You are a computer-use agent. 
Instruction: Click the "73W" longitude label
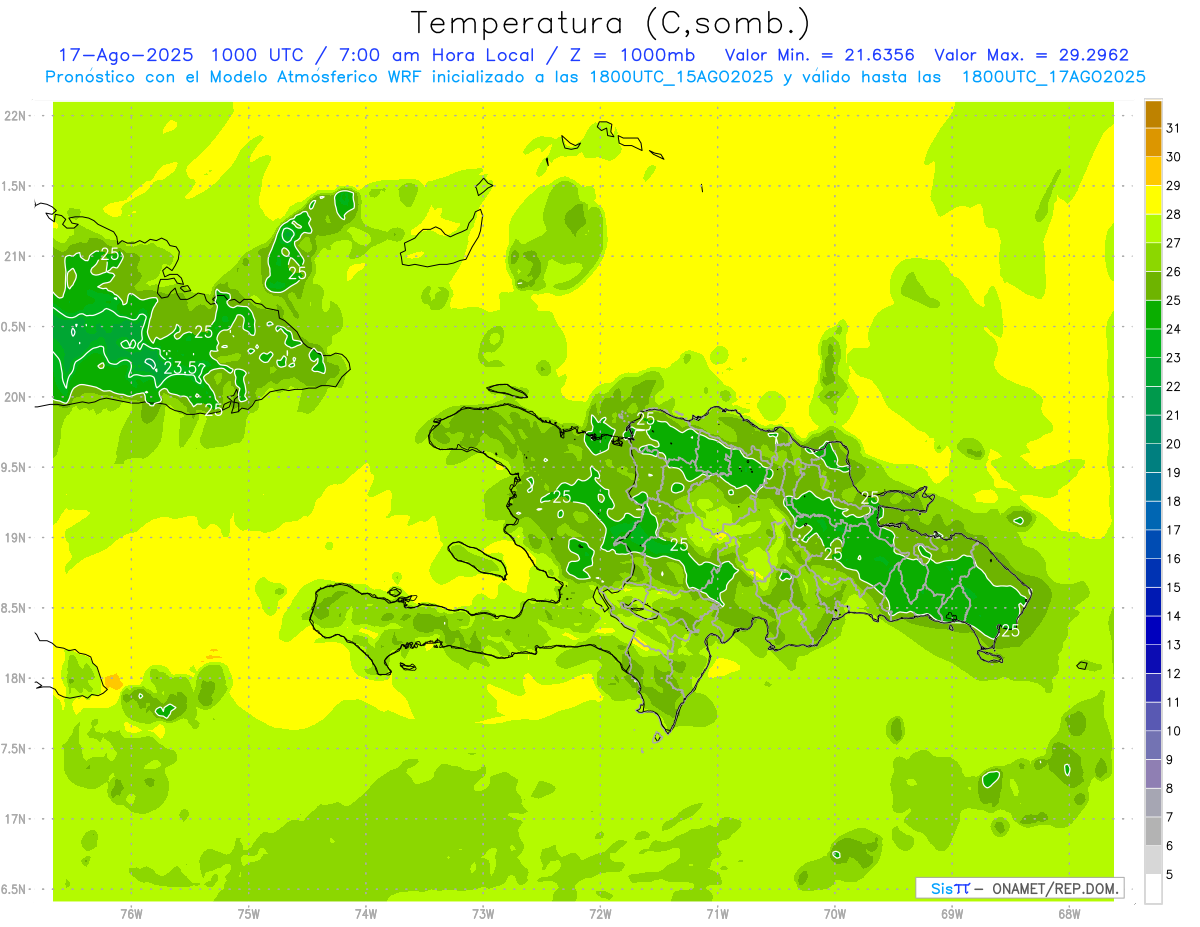[x=483, y=914]
